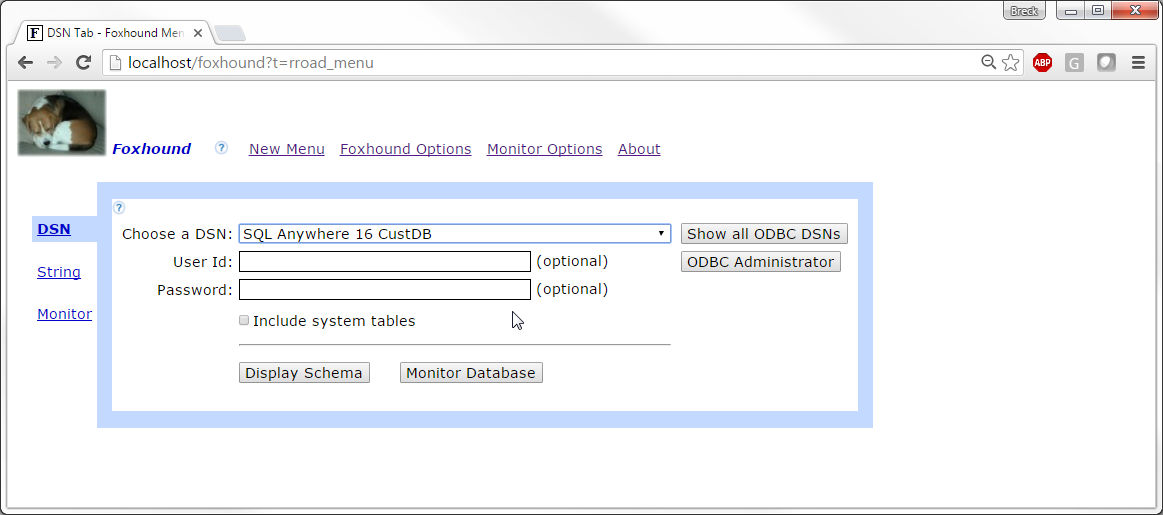Click the Breck user profile button
Screen dimensions: 1163x515
coord(1024,10)
